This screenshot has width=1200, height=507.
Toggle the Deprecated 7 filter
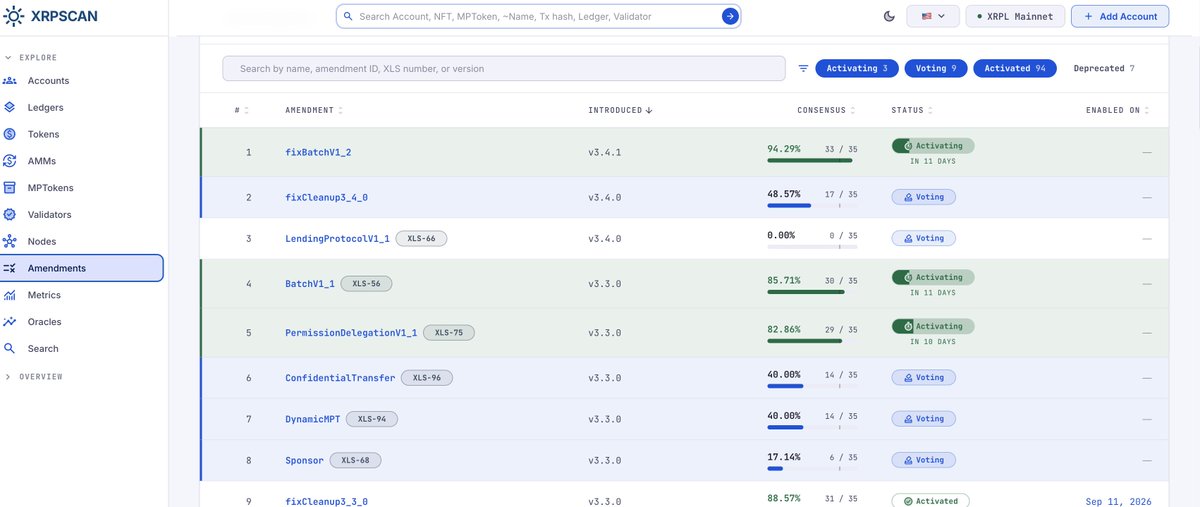[x=1104, y=68]
